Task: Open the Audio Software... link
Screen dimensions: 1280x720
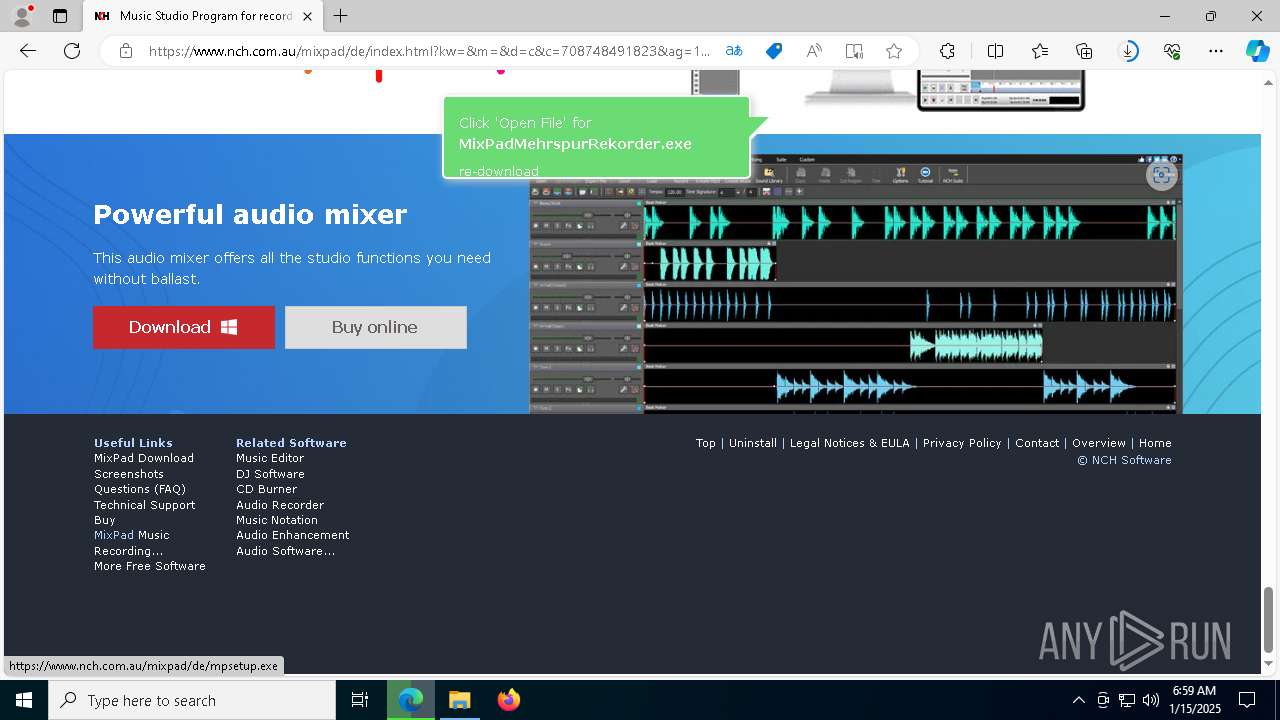Action: (286, 551)
